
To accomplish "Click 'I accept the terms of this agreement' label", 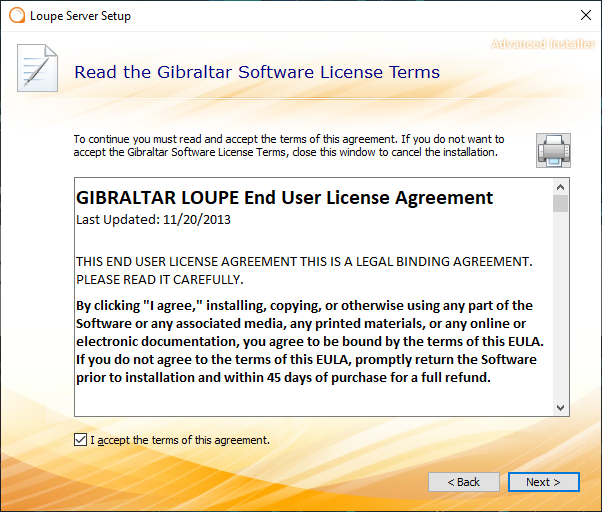I will click(180, 440).
